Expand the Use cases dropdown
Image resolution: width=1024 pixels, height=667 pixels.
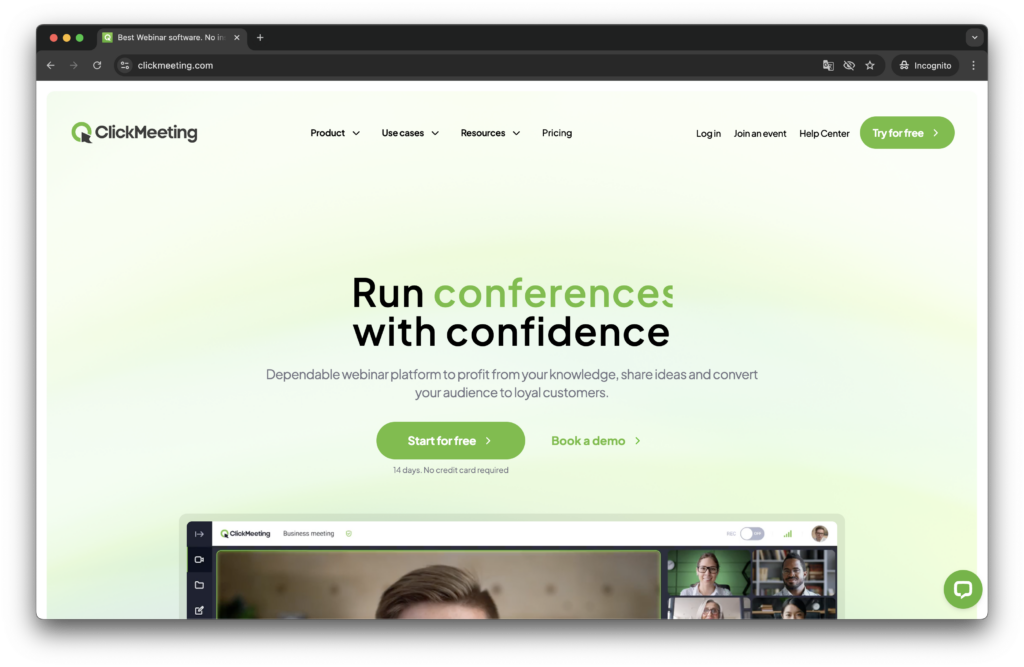point(410,133)
